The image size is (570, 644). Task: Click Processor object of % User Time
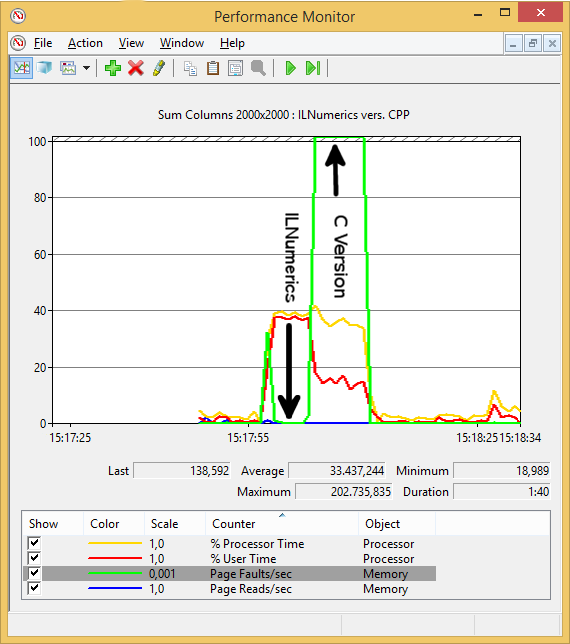(388, 559)
